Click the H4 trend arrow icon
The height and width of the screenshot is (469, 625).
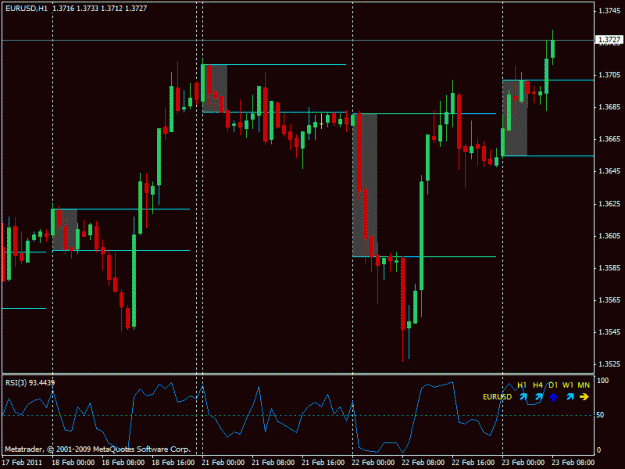[x=539, y=397]
